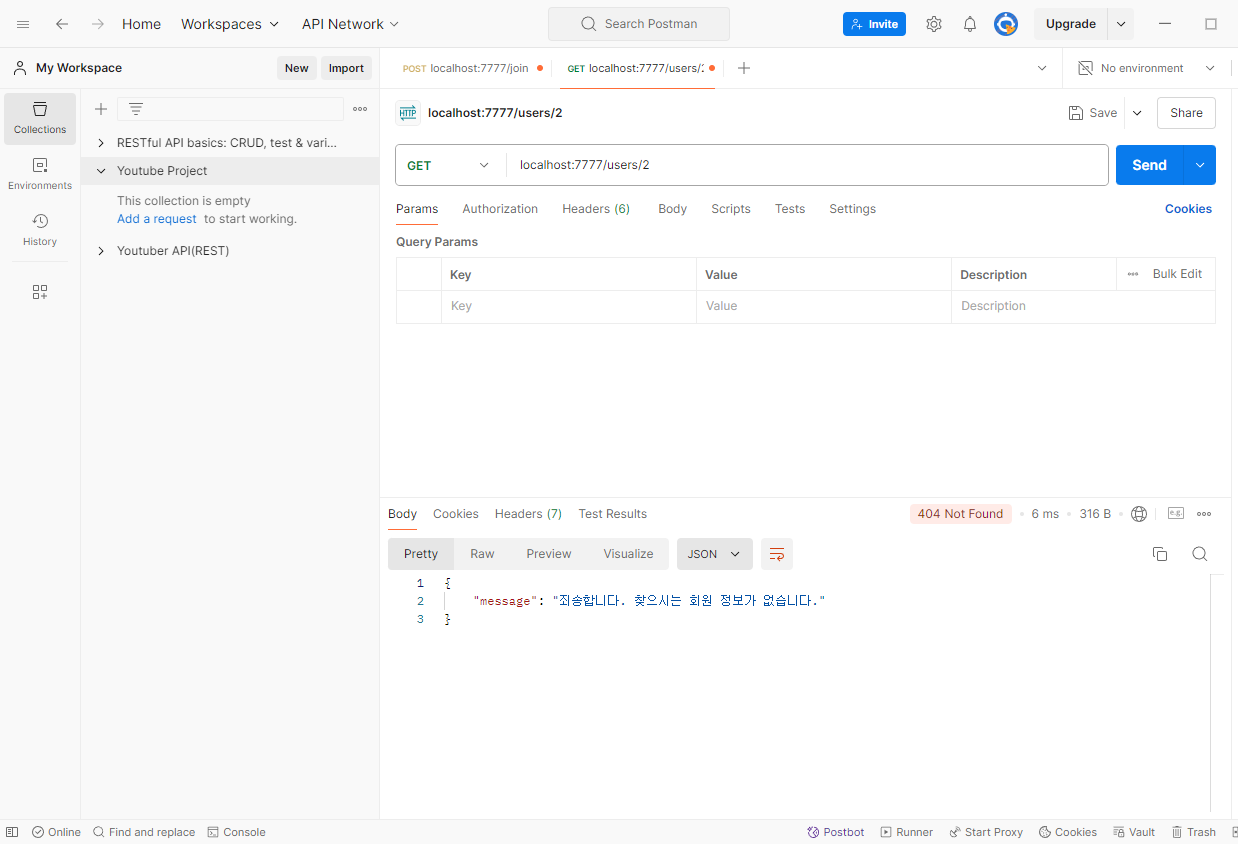Open the user profile avatar
The width and height of the screenshot is (1238, 844).
click(1006, 24)
